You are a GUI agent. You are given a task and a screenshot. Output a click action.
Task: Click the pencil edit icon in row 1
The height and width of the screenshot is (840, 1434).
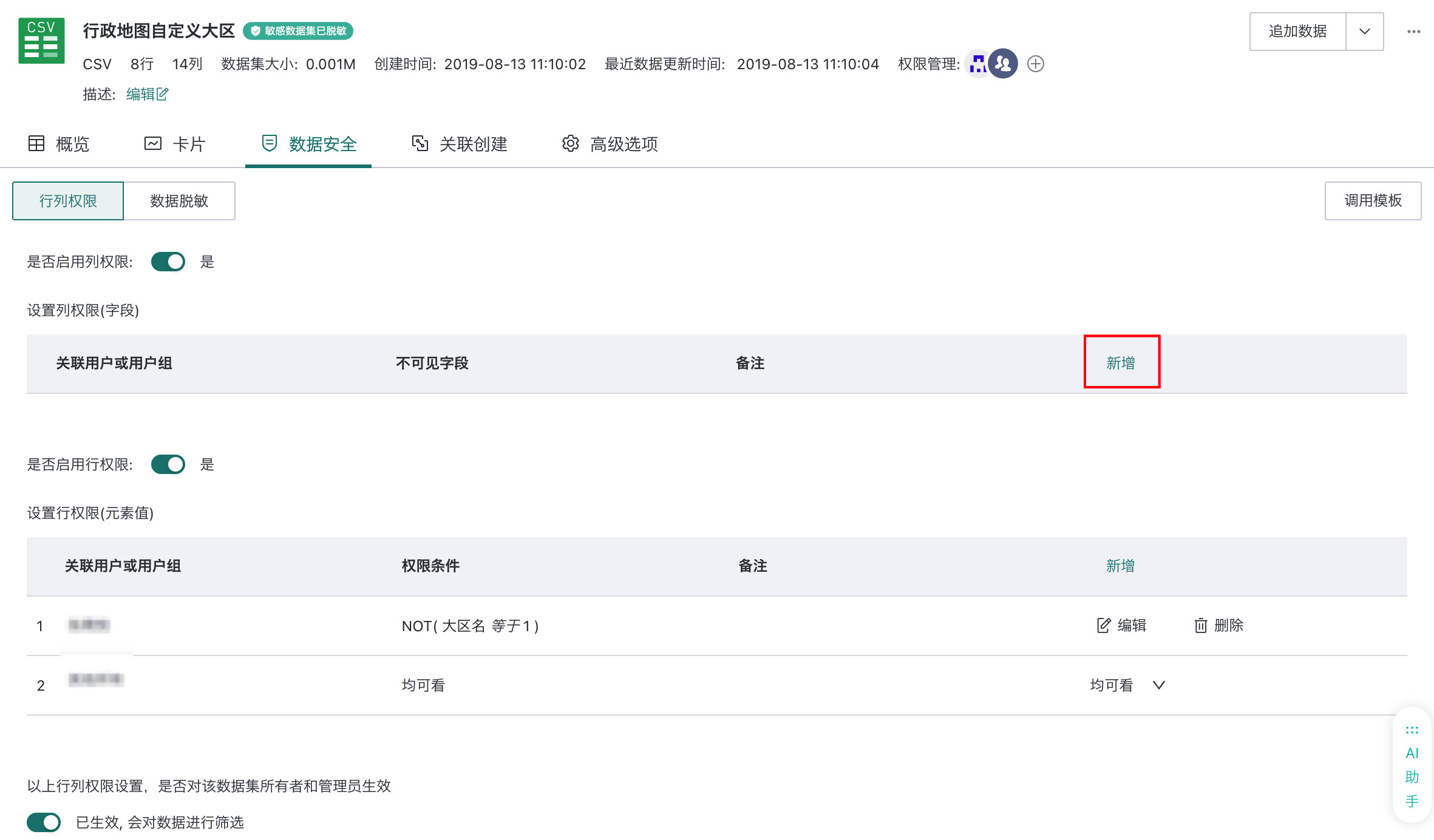pyautogui.click(x=1104, y=625)
